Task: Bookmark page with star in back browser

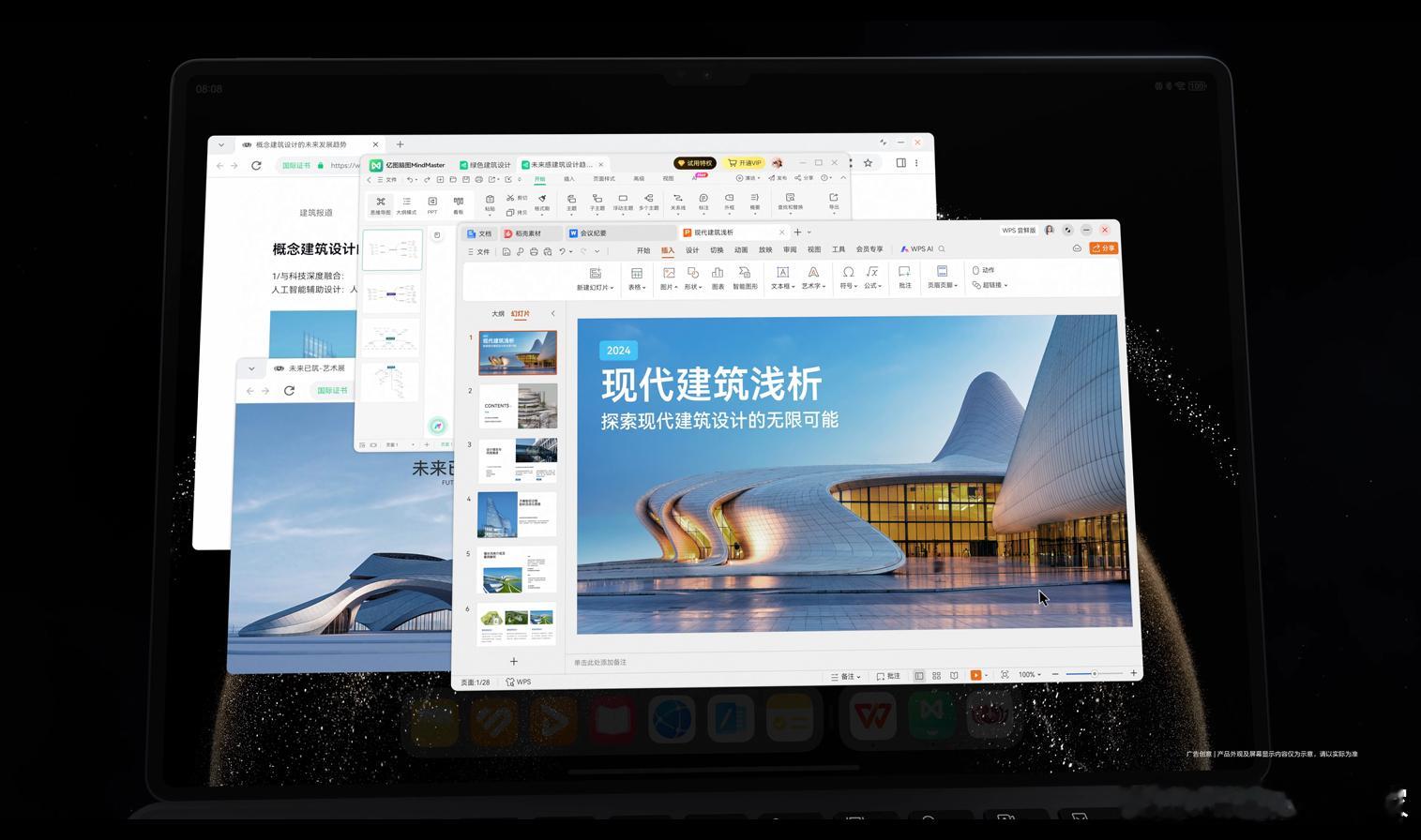Action: coord(868,163)
